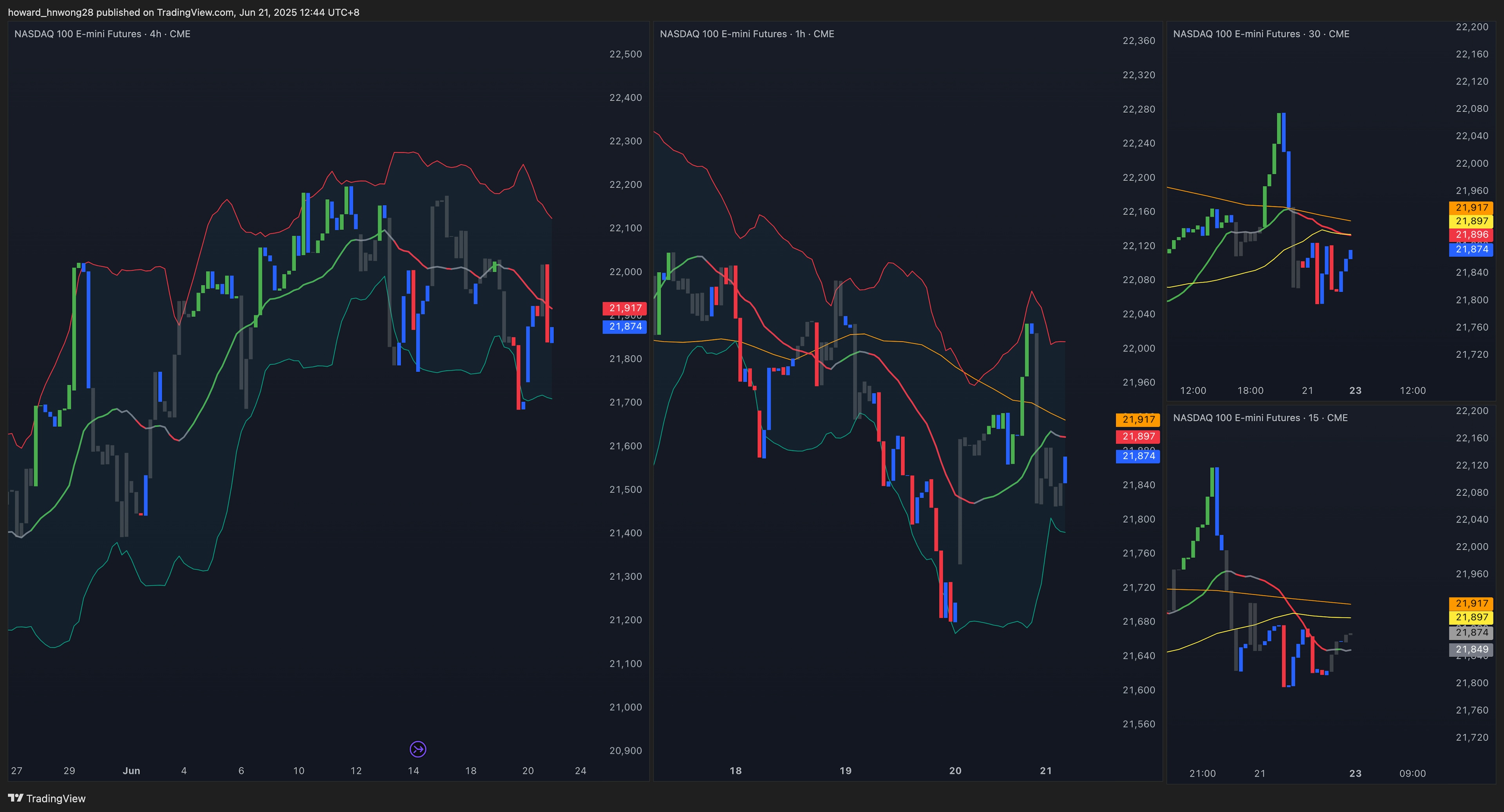
Task: Open the 15-minute chart title label
Action: click(x=1260, y=417)
